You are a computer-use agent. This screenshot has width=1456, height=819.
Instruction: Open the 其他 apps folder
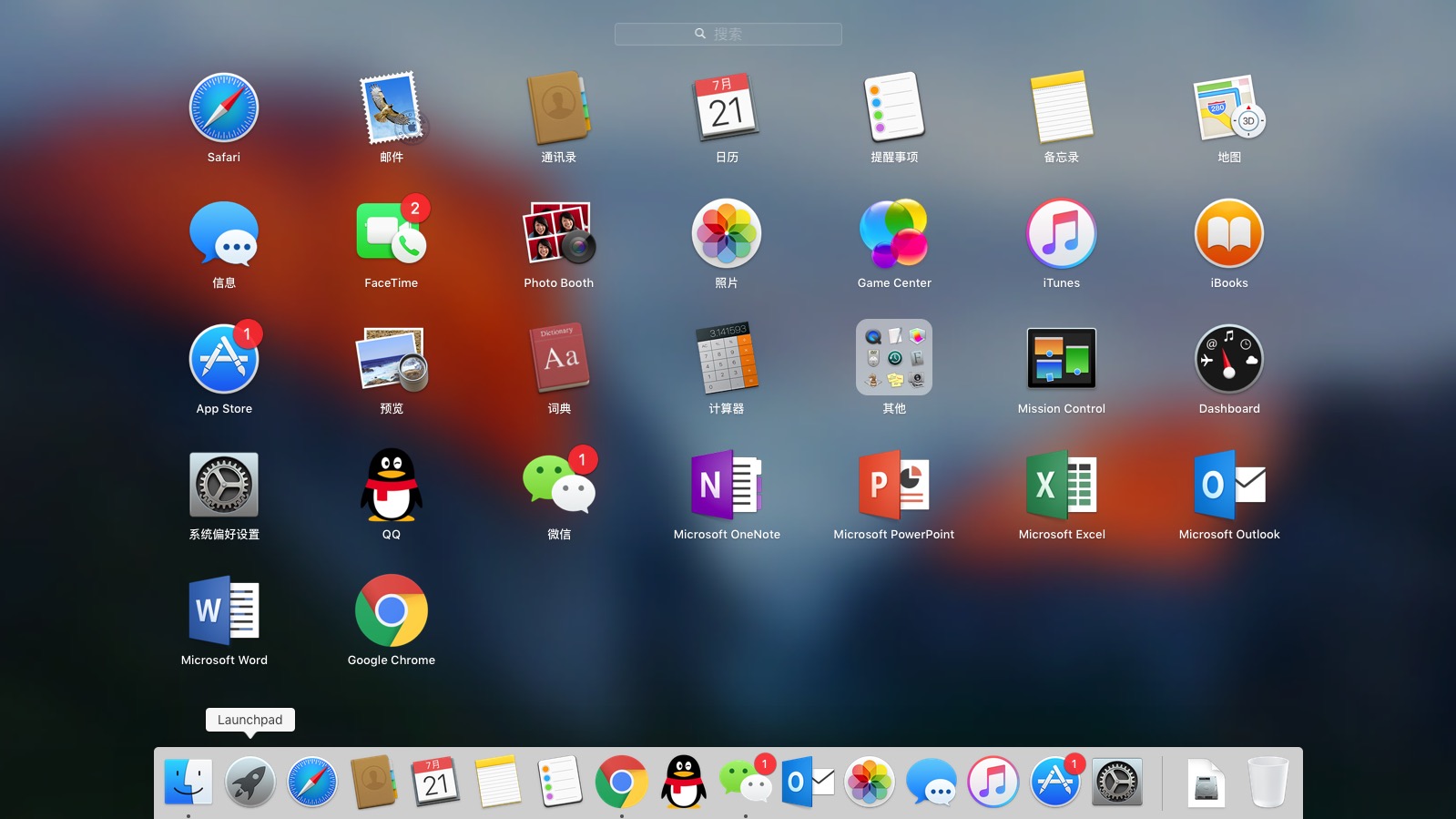[894, 357]
